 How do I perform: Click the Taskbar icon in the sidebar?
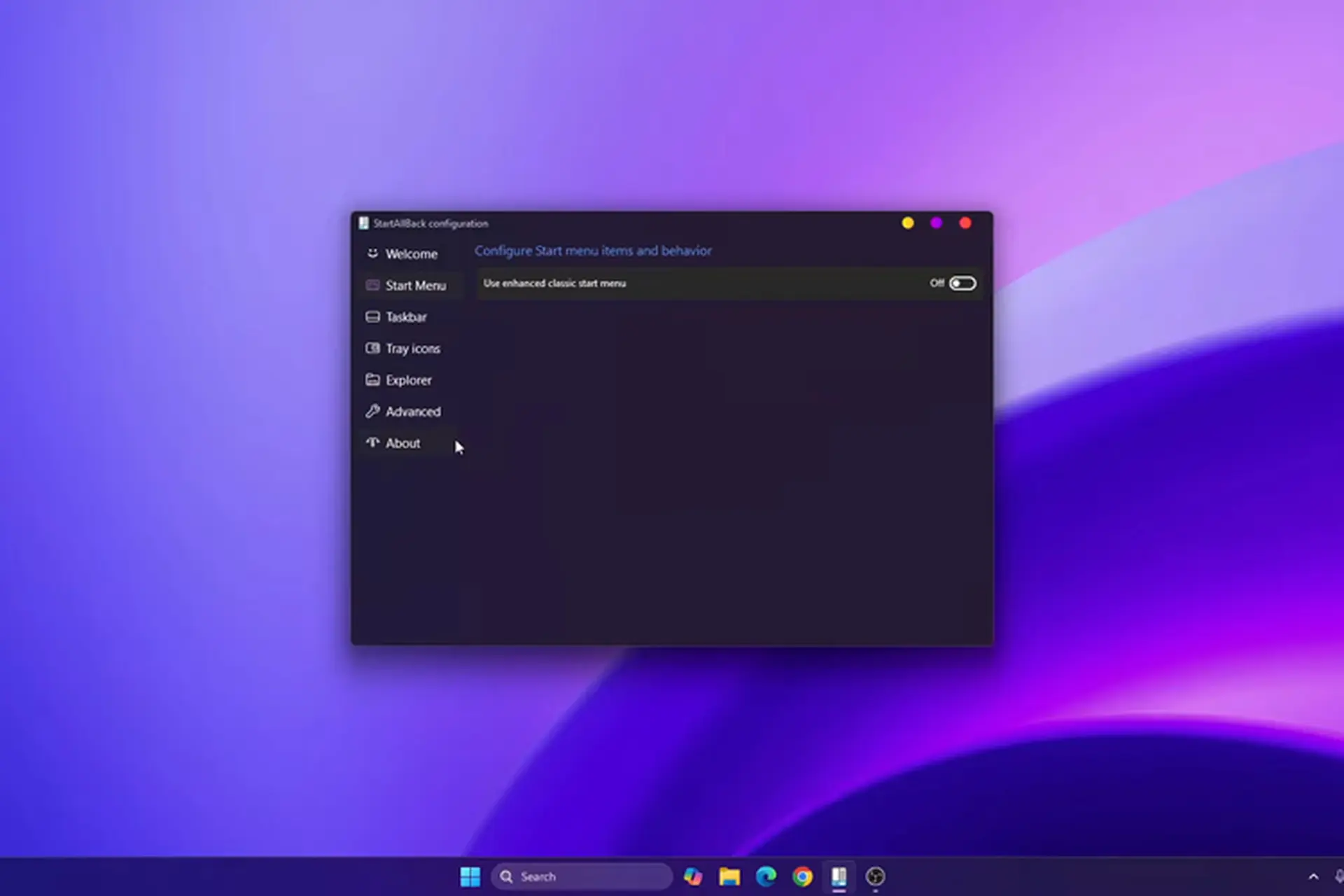pos(372,316)
